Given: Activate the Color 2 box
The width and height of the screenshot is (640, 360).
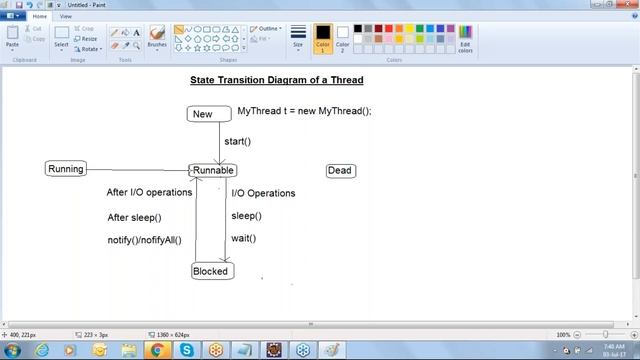Looking at the screenshot, I should click(x=342, y=39).
